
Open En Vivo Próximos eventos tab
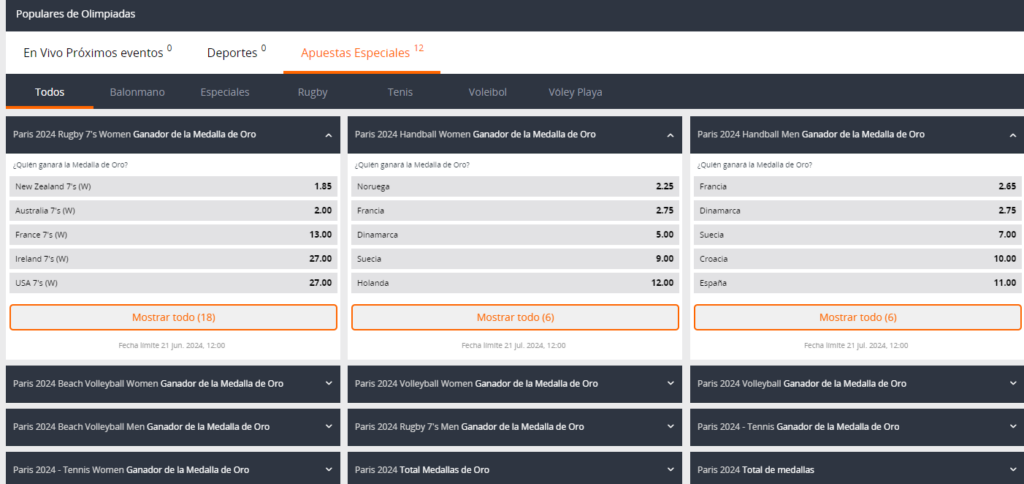pyautogui.click(x=97, y=53)
